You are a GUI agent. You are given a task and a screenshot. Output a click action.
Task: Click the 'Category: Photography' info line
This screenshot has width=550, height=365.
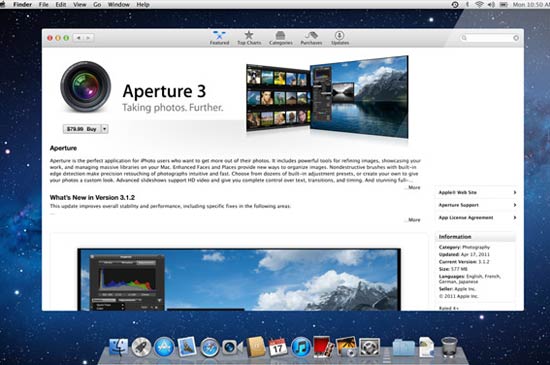pyautogui.click(x=464, y=247)
